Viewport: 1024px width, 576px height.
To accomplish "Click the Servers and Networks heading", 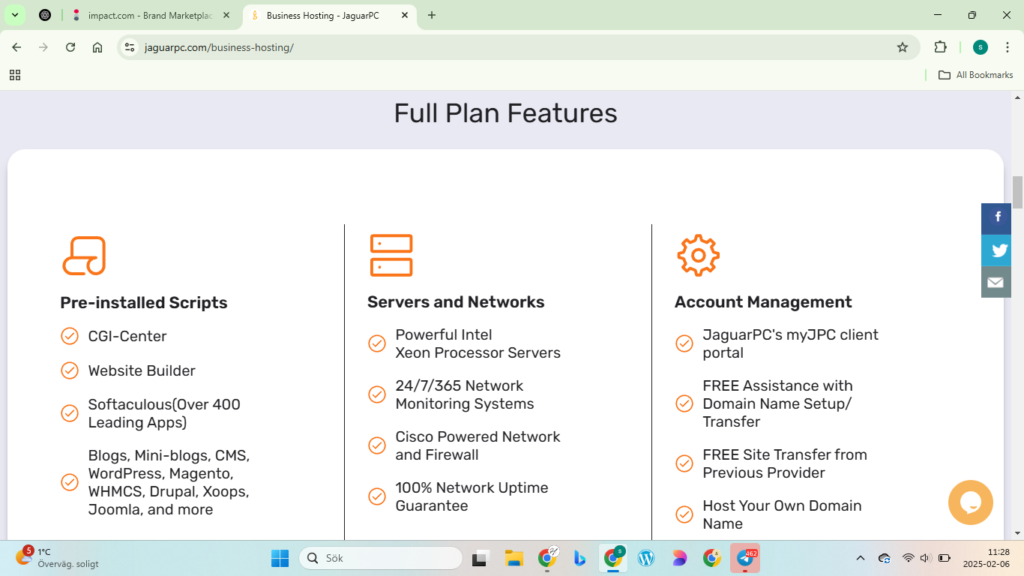I will [x=456, y=302].
